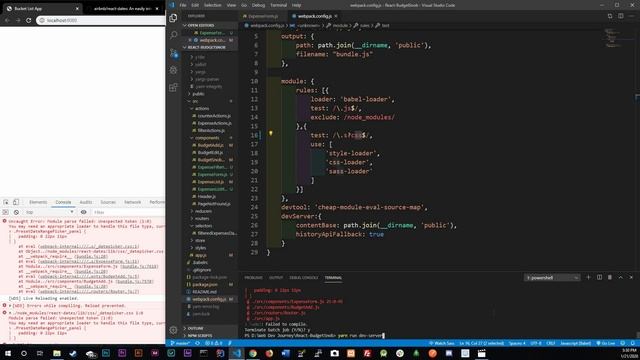Click the lightbulb quick-fix icon on line 16
The width and height of the screenshot is (640, 360).
(270, 133)
